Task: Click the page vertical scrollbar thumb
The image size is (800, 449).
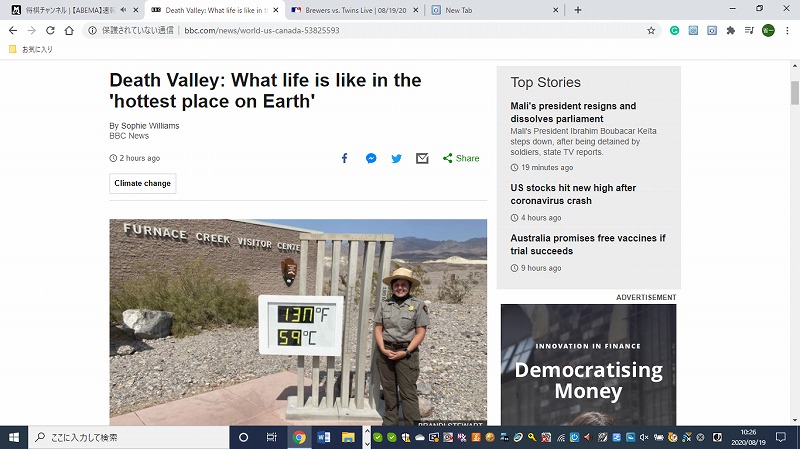Action: tap(794, 92)
